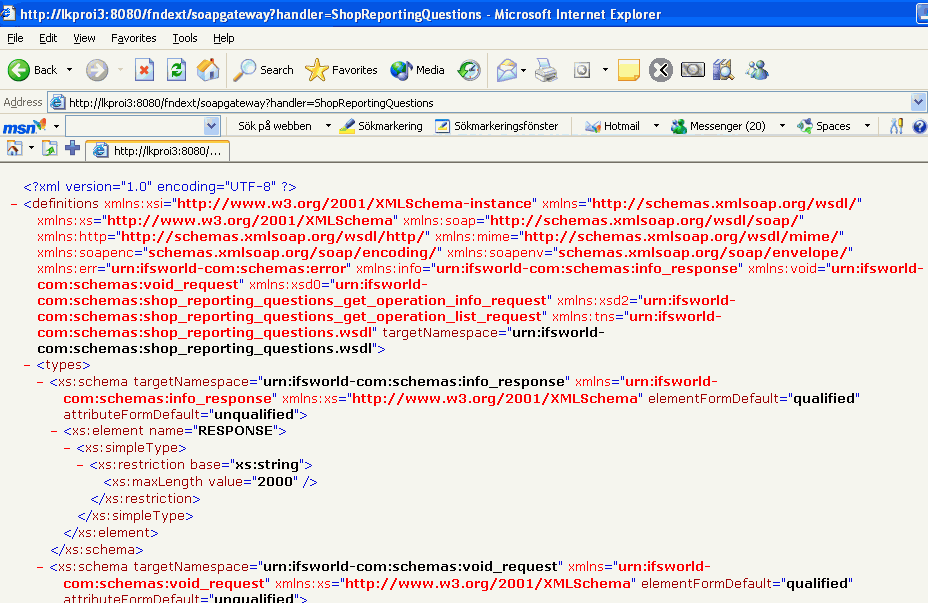Collapse the definitions root element
Image resolution: width=928 pixels, height=603 pixels.
(14, 204)
